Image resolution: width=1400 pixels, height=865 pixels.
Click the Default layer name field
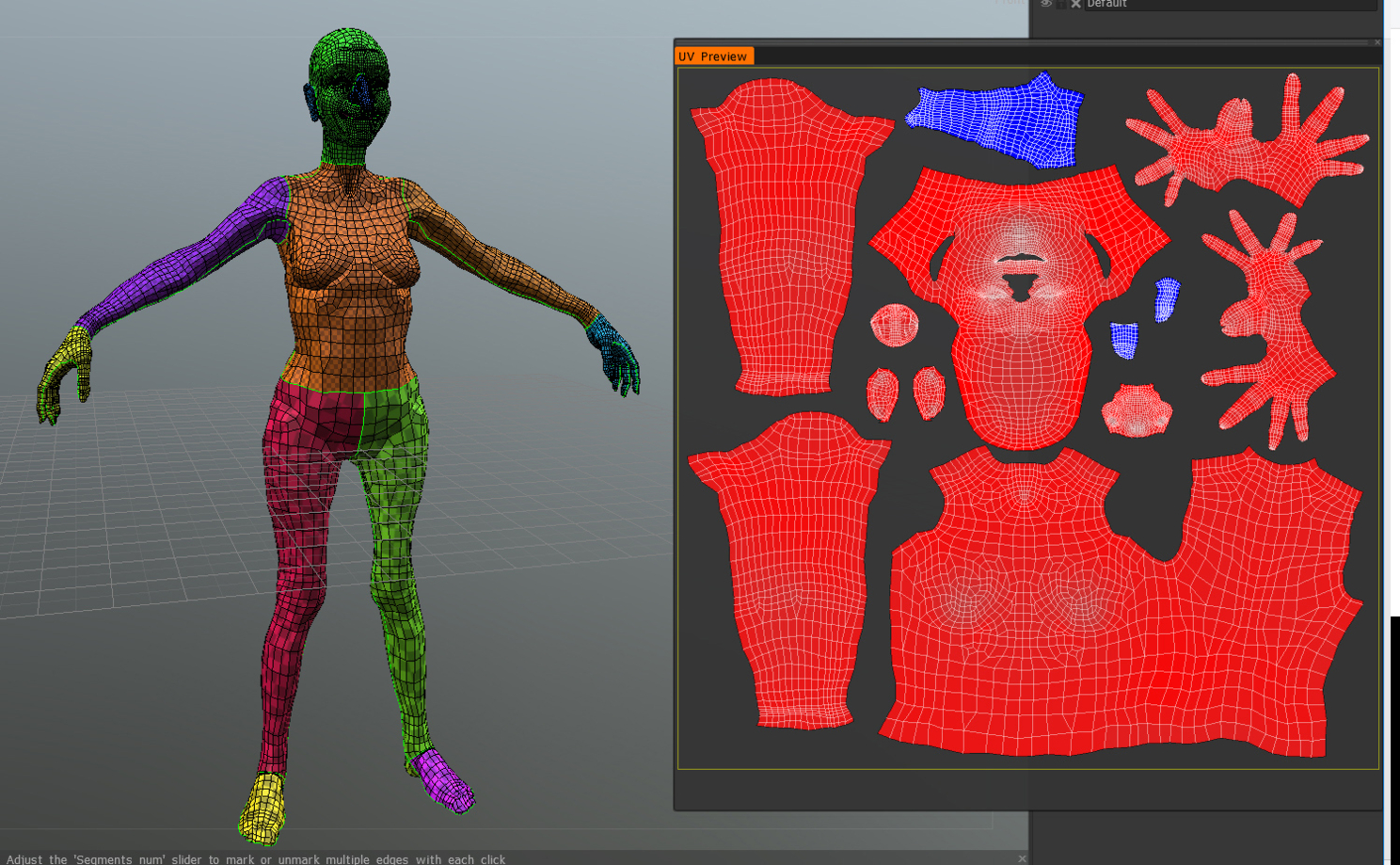(1231, 4)
